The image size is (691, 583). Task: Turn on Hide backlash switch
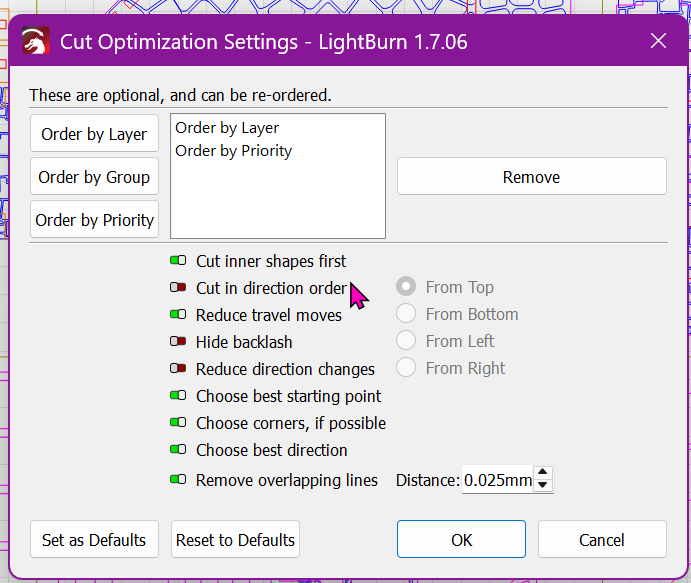(x=178, y=341)
